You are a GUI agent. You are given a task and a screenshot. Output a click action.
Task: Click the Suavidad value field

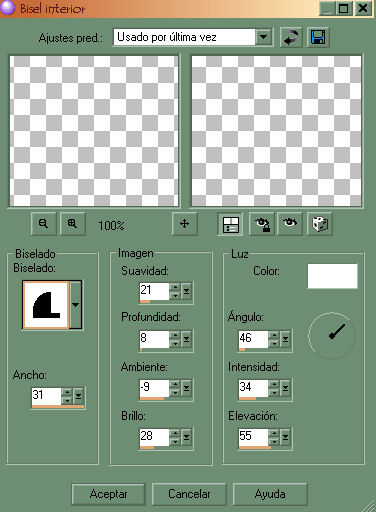[x=154, y=291]
